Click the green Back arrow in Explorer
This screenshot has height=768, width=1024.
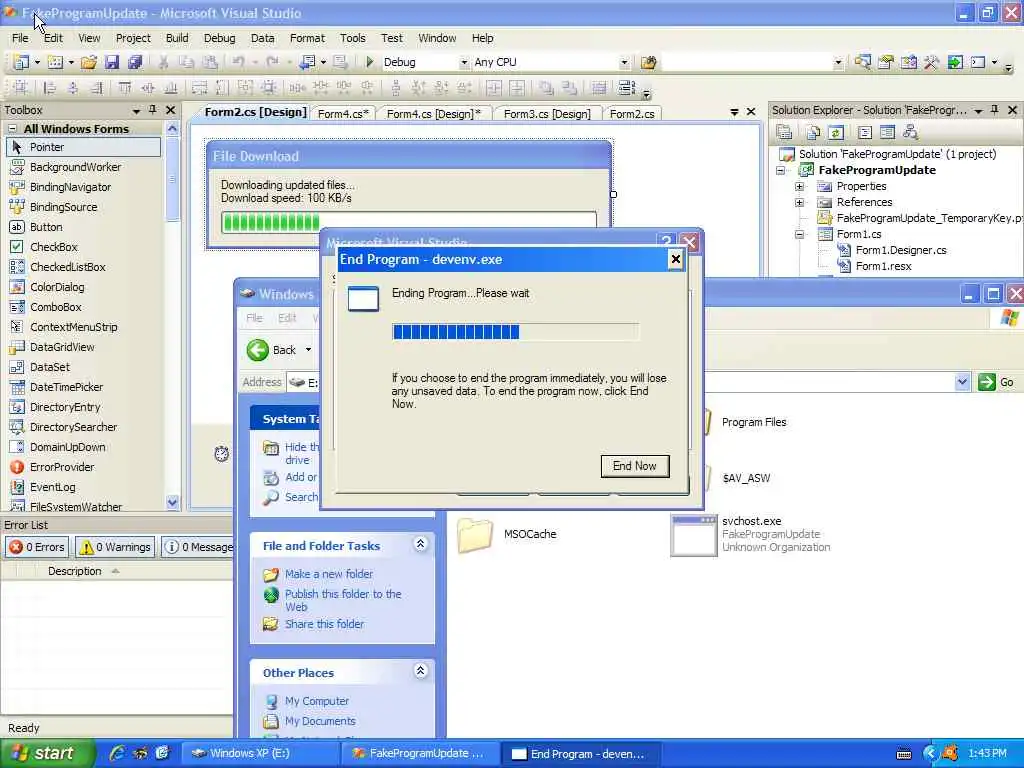[258, 350]
